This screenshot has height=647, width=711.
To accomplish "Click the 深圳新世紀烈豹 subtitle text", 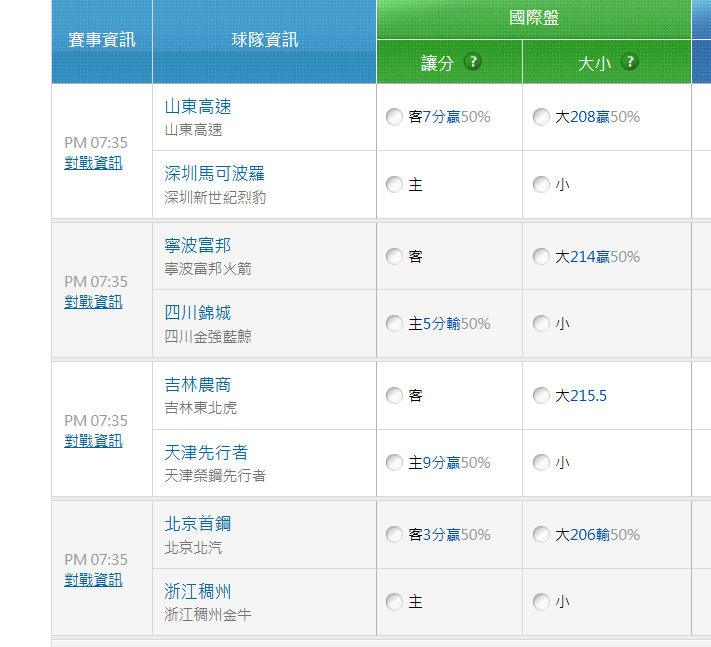I will pyautogui.click(x=215, y=198).
